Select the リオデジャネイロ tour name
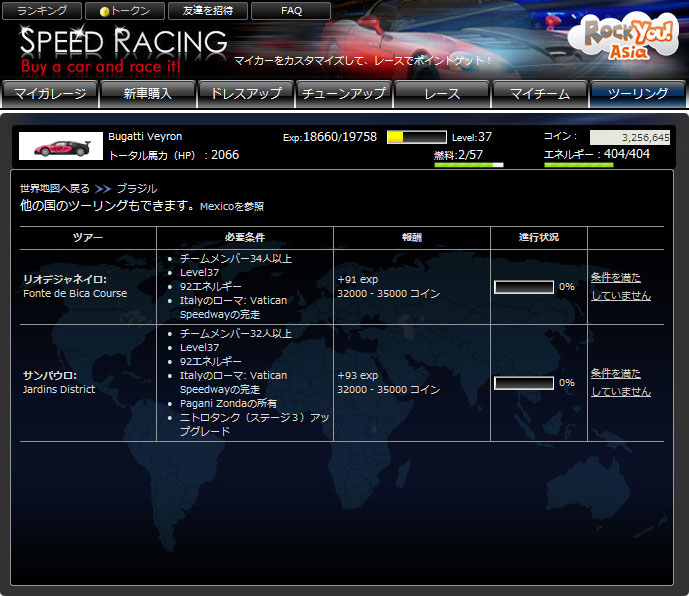 tap(65, 279)
